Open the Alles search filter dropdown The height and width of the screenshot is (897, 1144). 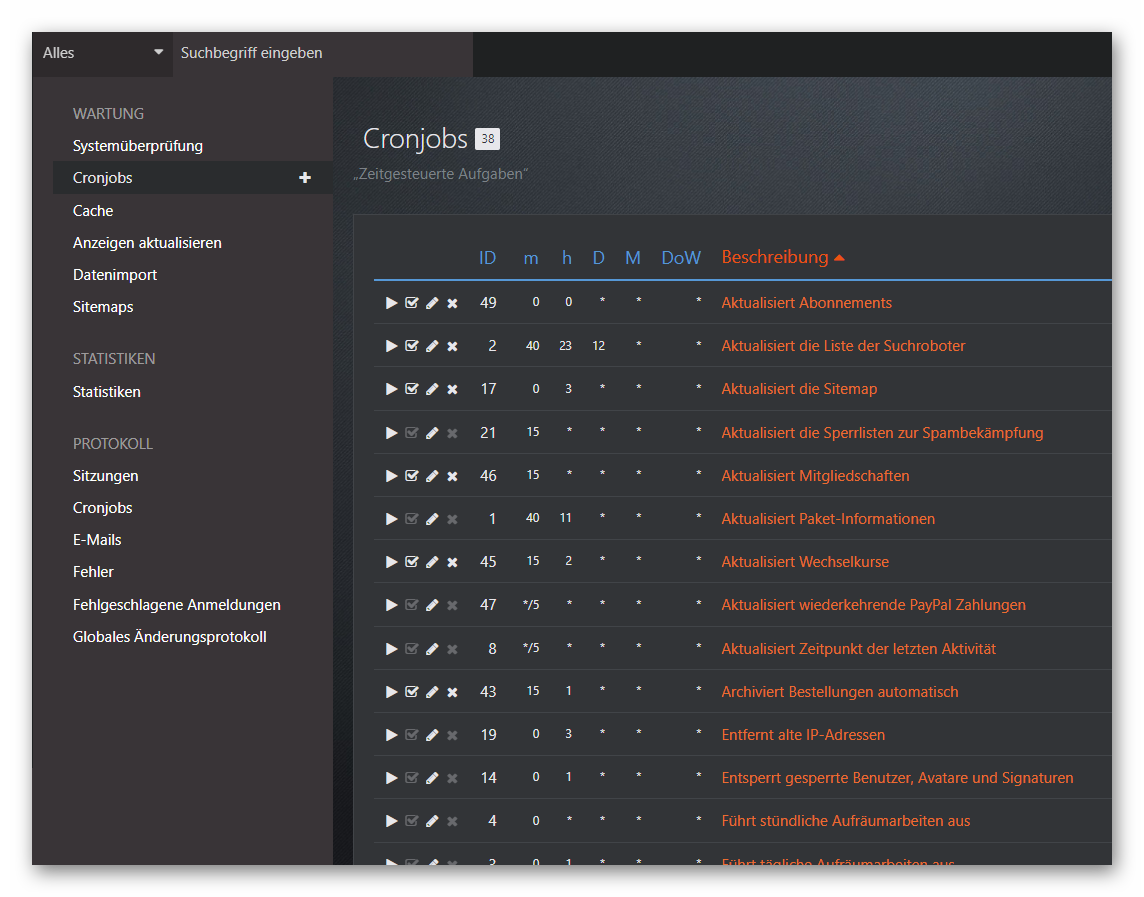pos(102,53)
